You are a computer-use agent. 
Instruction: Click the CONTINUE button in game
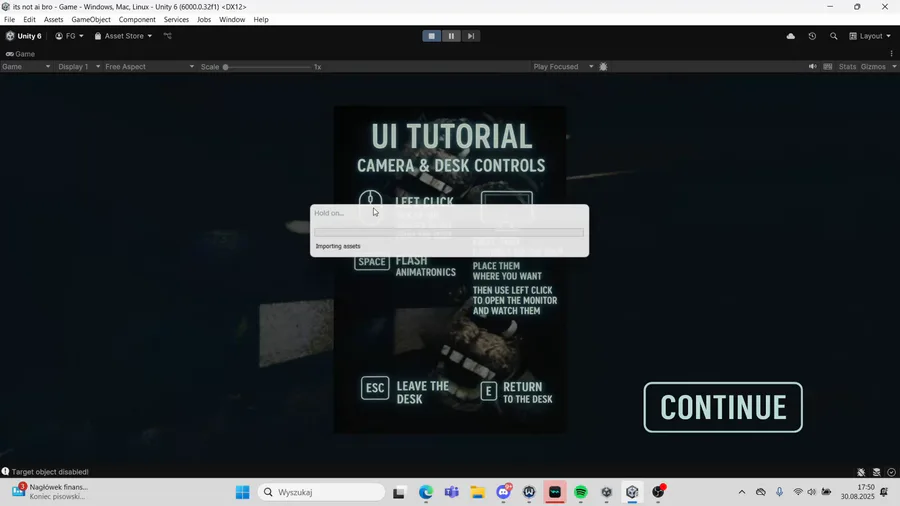point(723,407)
